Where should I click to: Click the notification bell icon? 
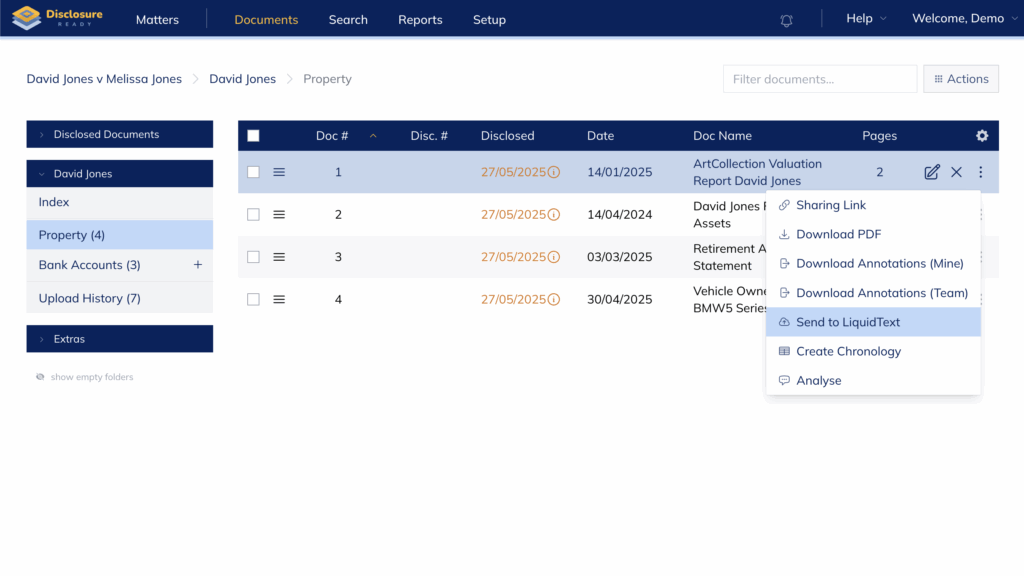pyautogui.click(x=786, y=20)
